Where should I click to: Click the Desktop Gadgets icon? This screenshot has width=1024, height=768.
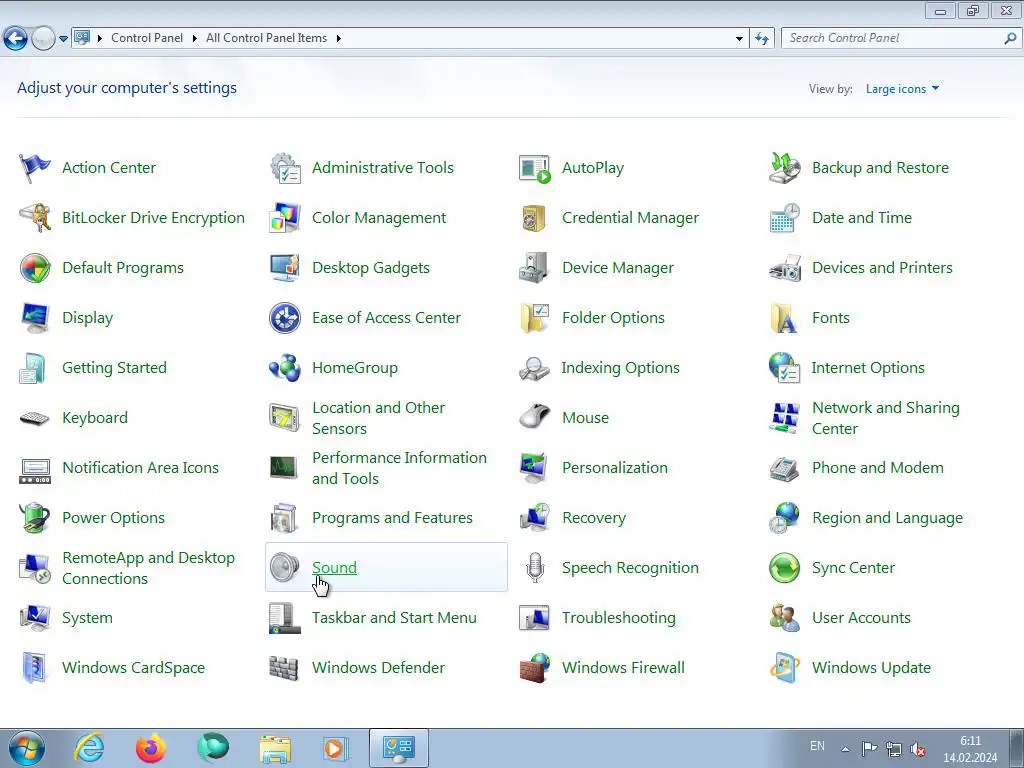[x=285, y=268]
